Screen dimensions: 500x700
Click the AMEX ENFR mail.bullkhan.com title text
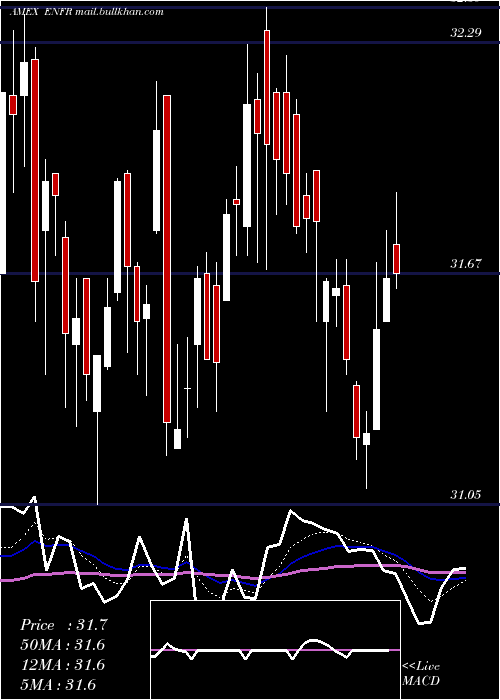pyautogui.click(x=87, y=12)
